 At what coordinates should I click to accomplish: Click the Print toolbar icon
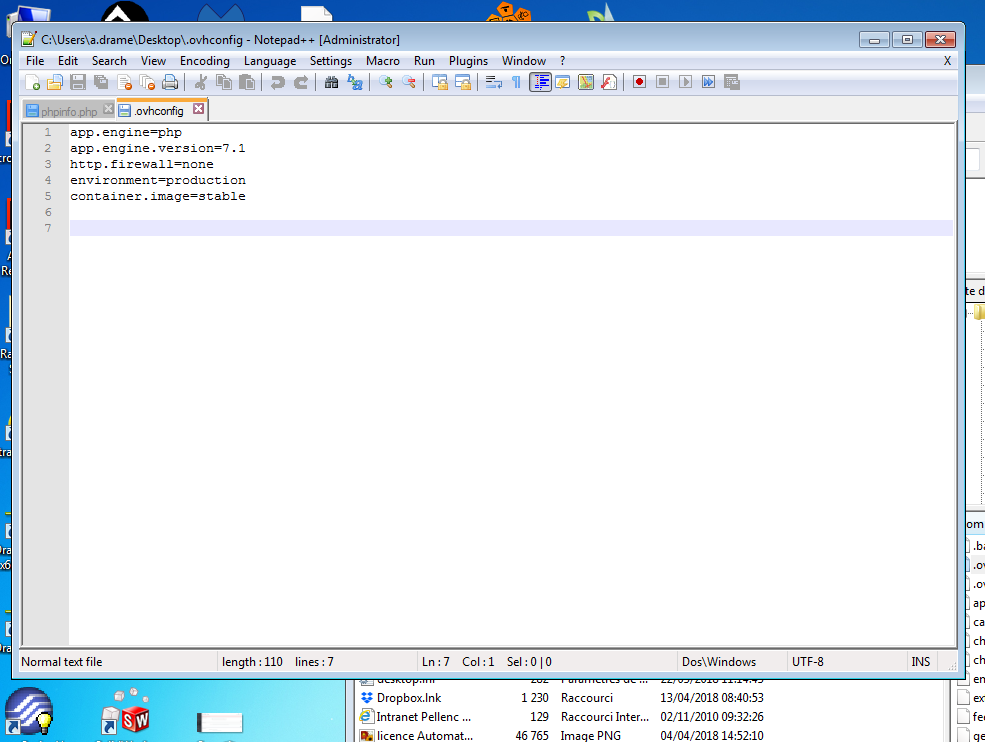click(x=171, y=82)
